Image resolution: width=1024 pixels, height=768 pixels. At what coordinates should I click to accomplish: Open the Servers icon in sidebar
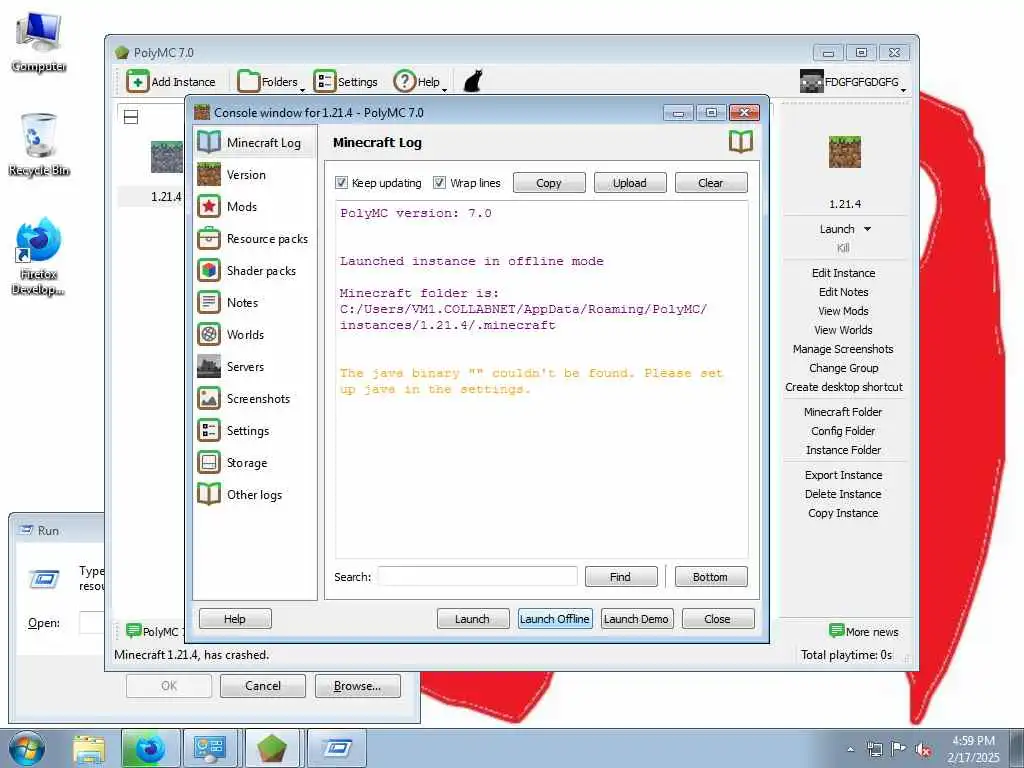coord(209,366)
